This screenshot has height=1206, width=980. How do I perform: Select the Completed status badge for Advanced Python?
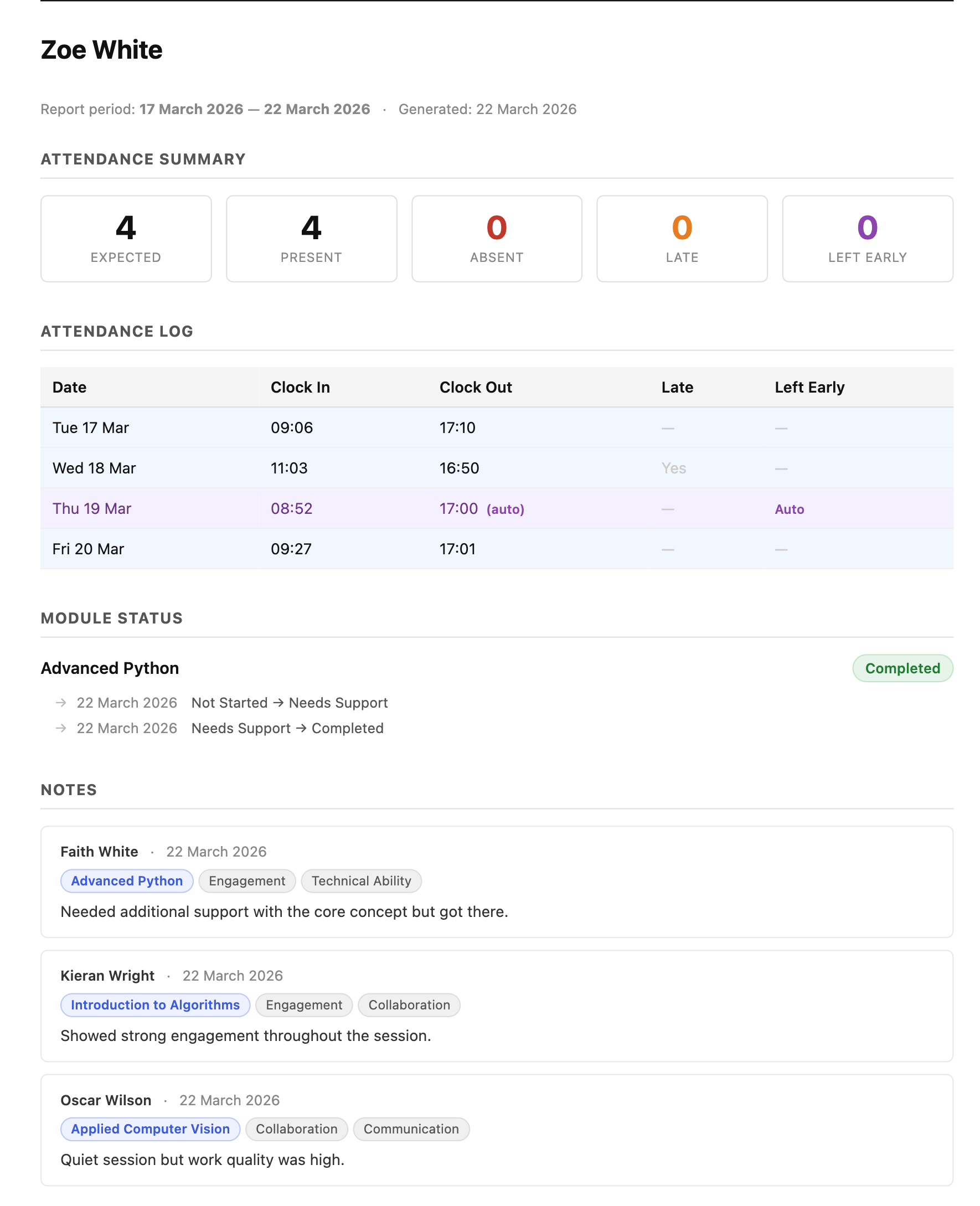tap(902, 668)
